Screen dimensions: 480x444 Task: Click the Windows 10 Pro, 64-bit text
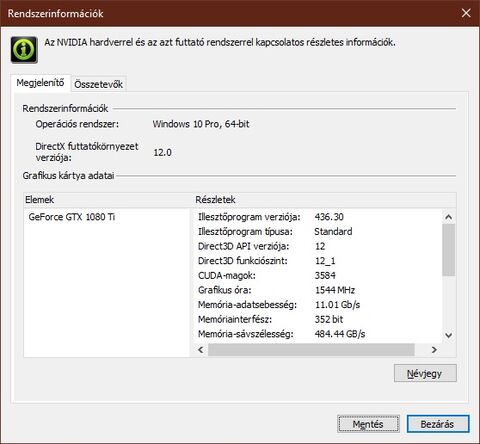click(x=201, y=124)
